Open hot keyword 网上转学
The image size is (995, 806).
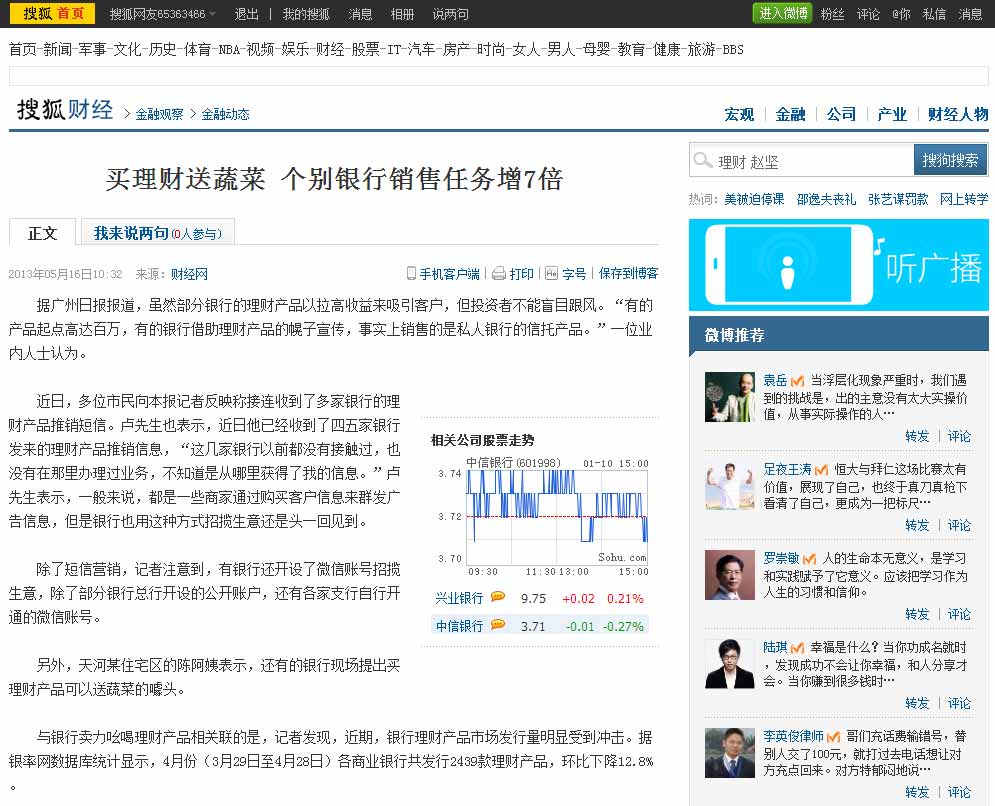point(964,199)
